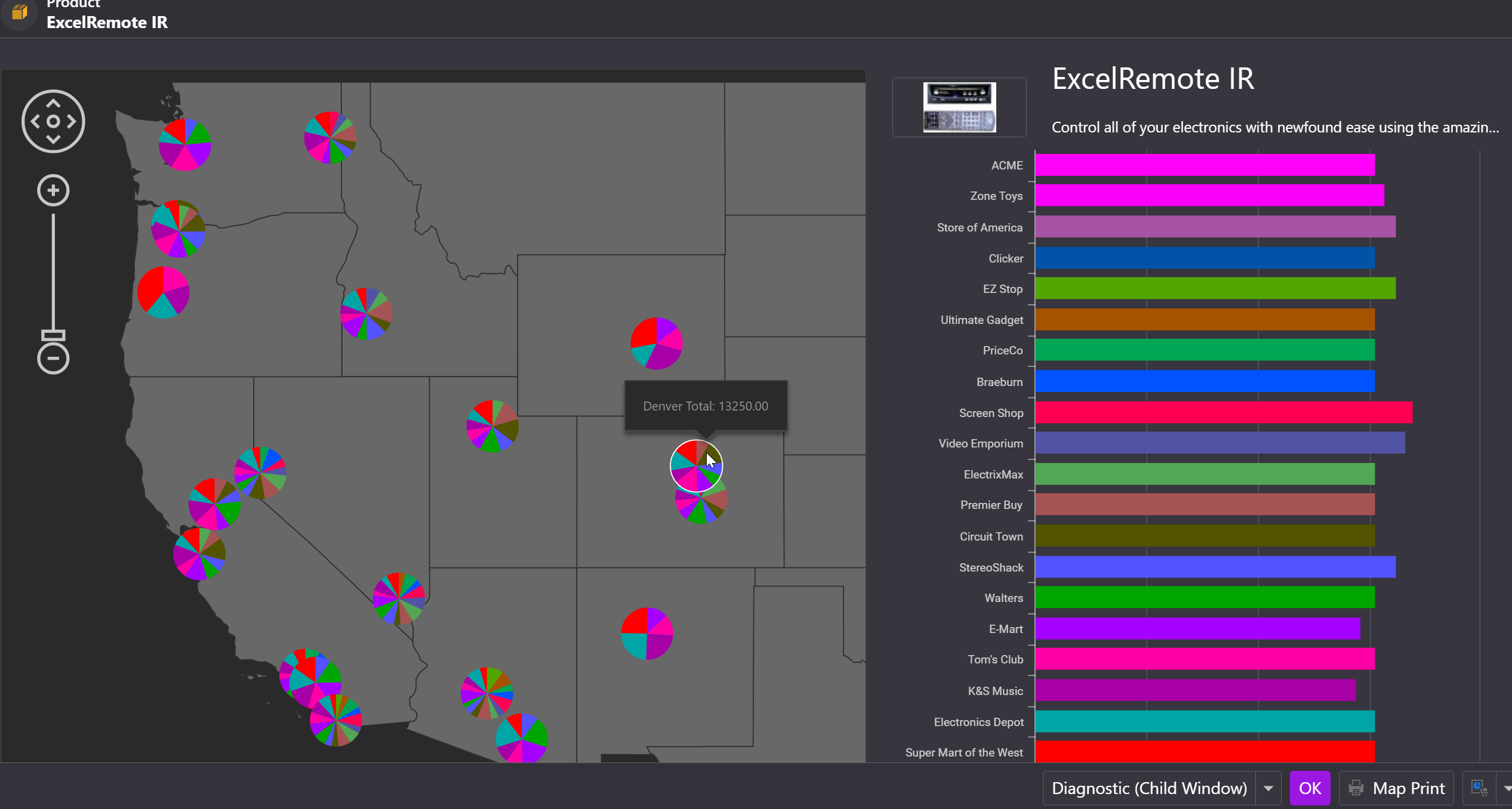Click the chart report icon at bottom right
Image resolution: width=1512 pixels, height=809 pixels.
click(x=1479, y=788)
